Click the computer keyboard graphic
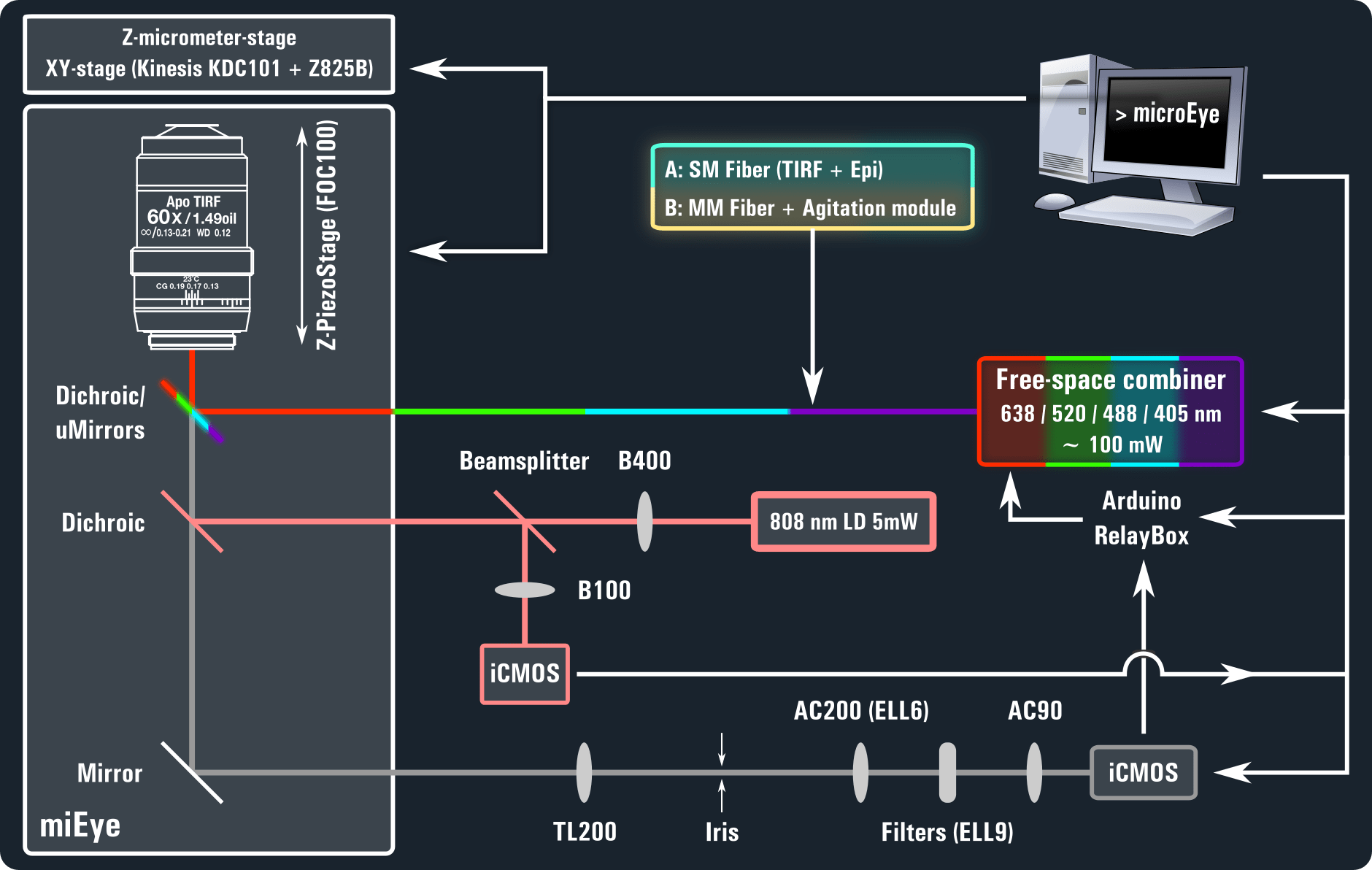1372x870 pixels. [x=1146, y=215]
